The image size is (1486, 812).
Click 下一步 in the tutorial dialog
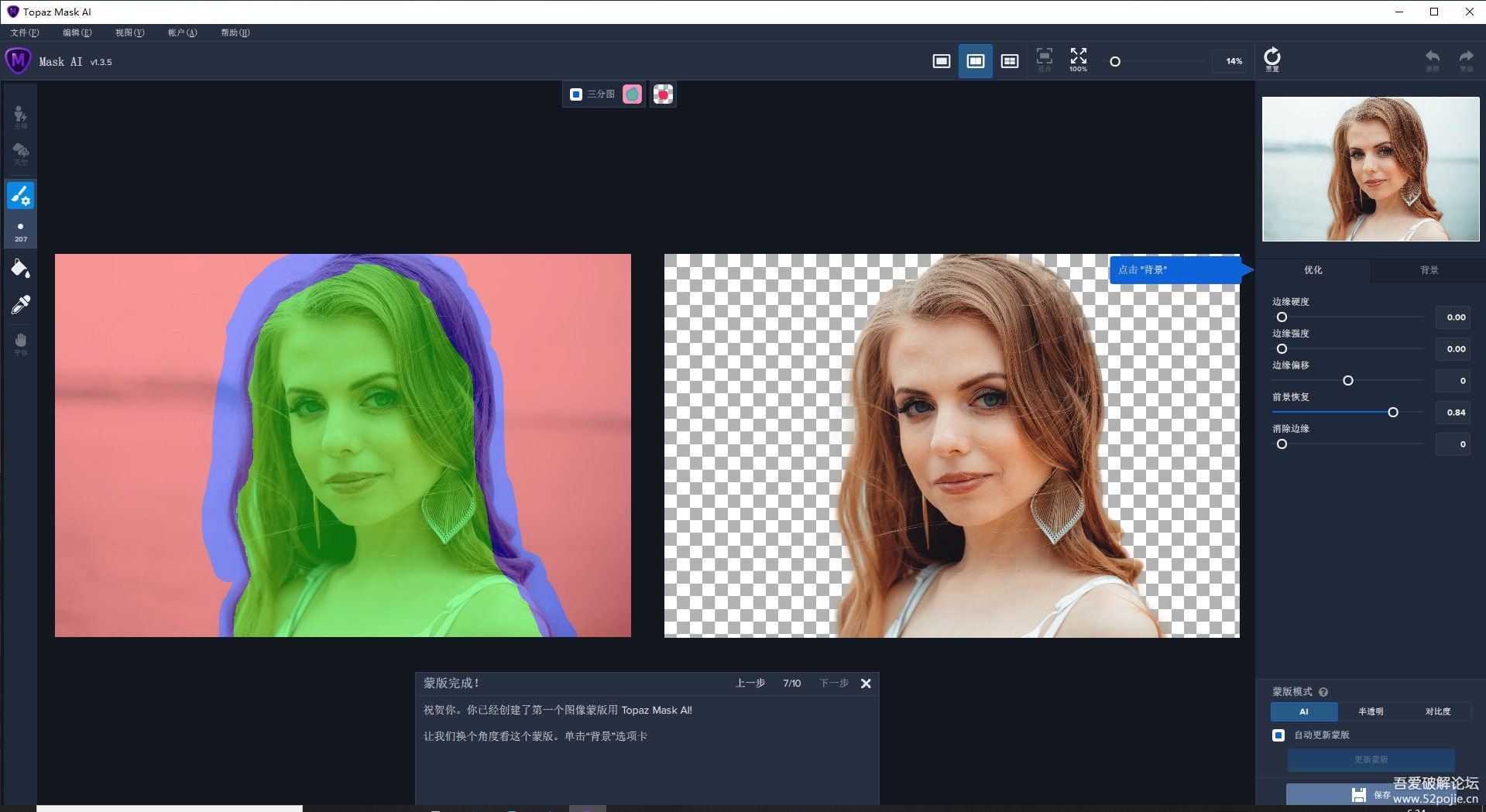pyautogui.click(x=832, y=684)
